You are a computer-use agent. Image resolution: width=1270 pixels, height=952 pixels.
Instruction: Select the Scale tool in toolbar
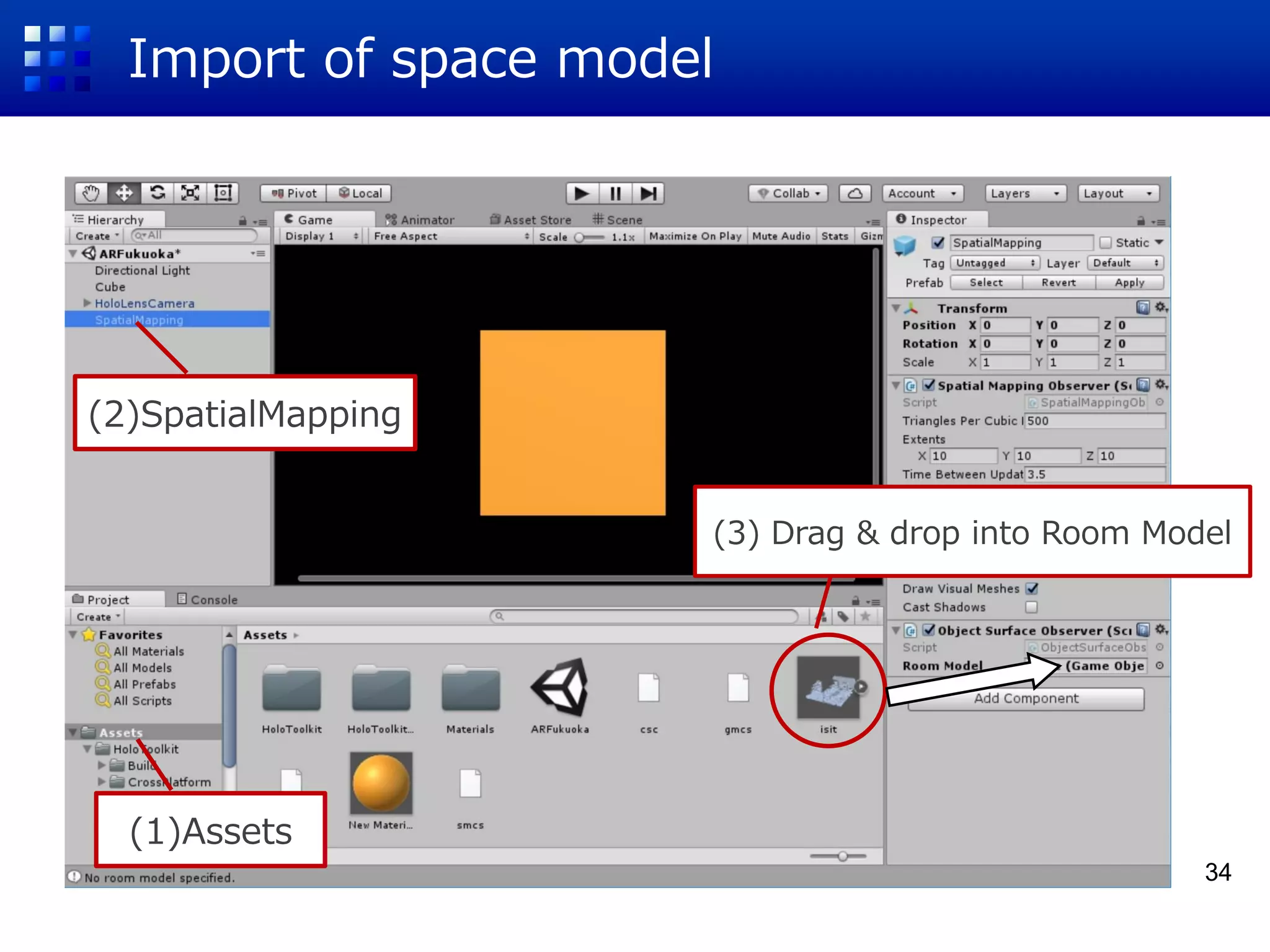[x=190, y=193]
